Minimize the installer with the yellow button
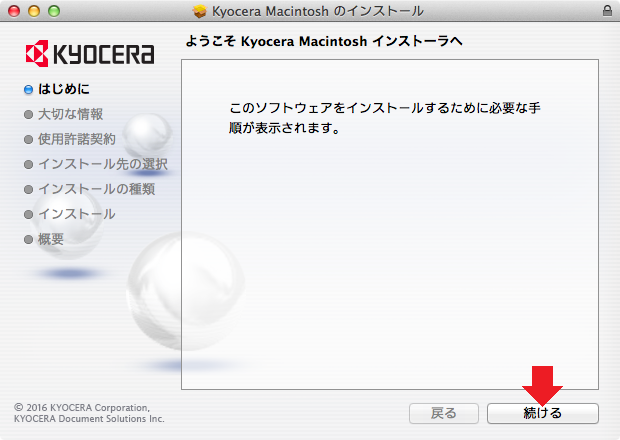 (32, 11)
